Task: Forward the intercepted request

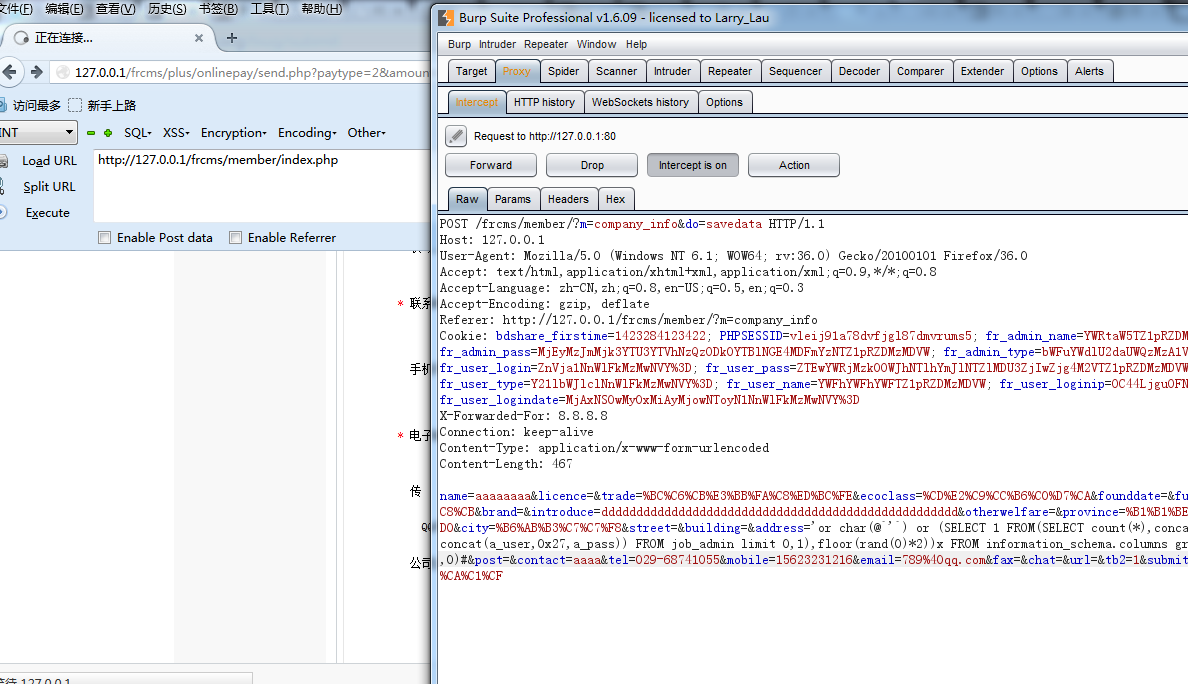Action: 491,165
